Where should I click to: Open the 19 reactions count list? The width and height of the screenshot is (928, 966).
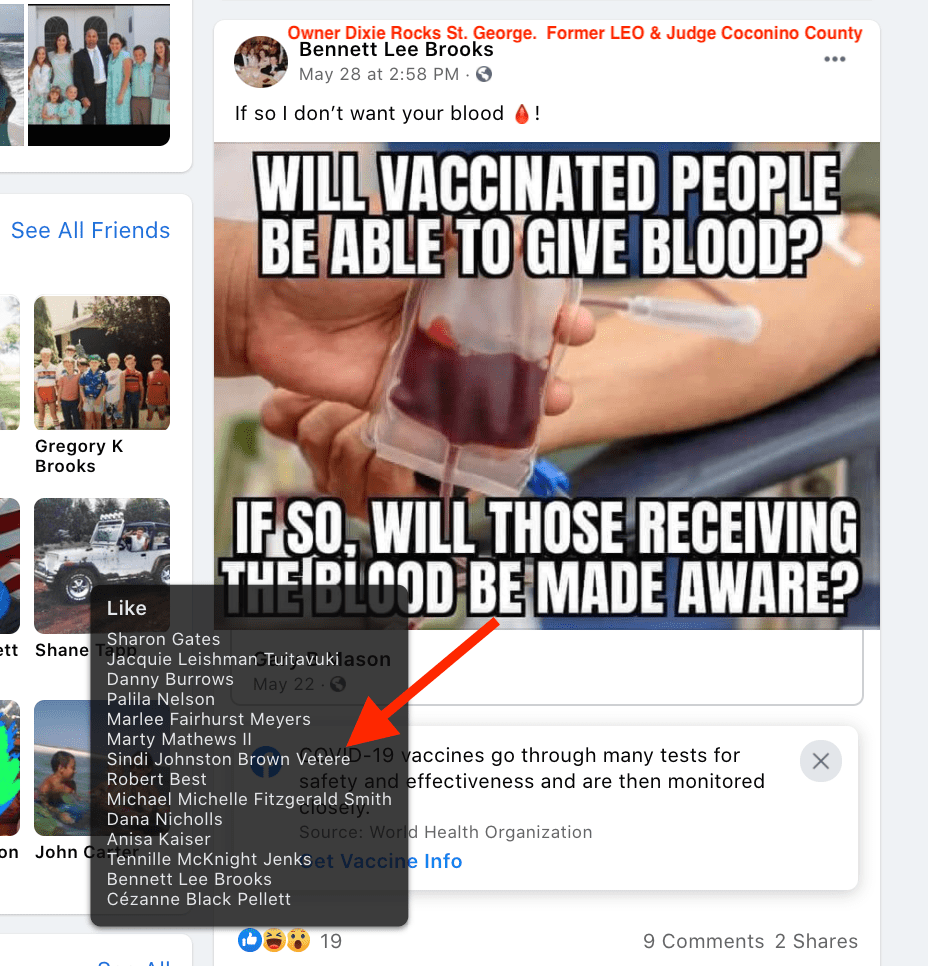[331, 941]
